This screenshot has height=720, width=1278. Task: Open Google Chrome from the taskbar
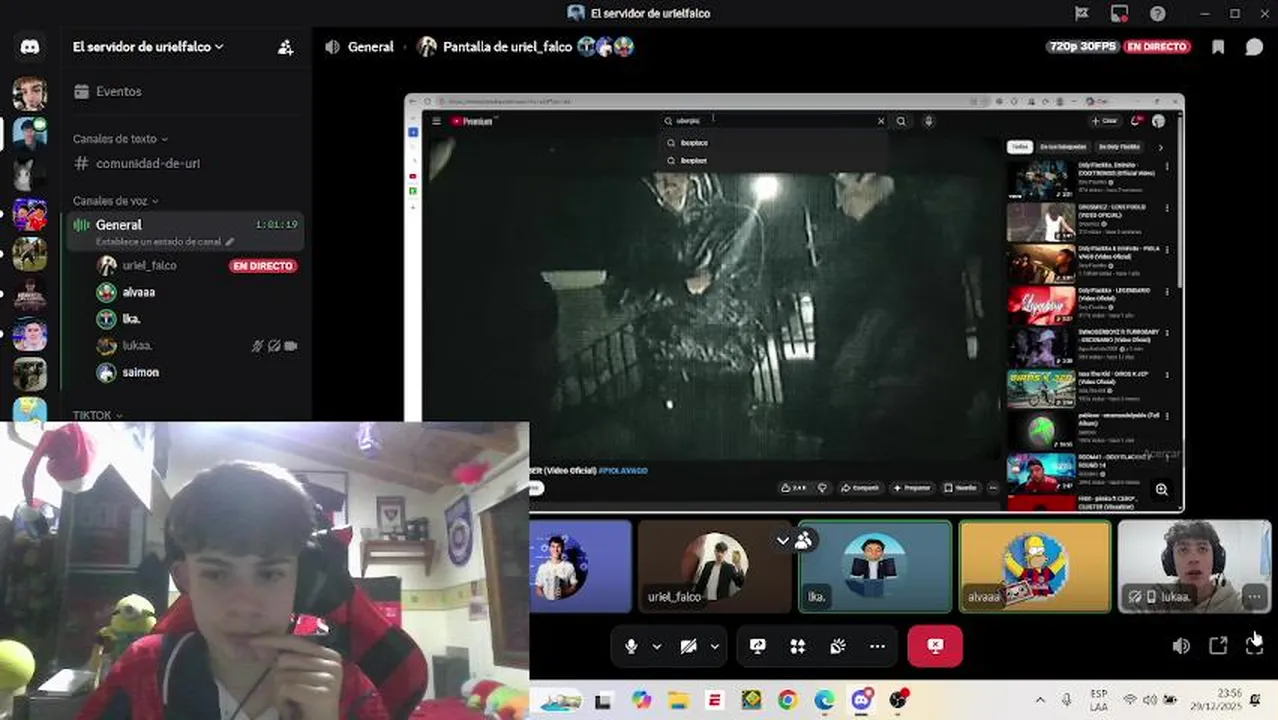[787, 701]
